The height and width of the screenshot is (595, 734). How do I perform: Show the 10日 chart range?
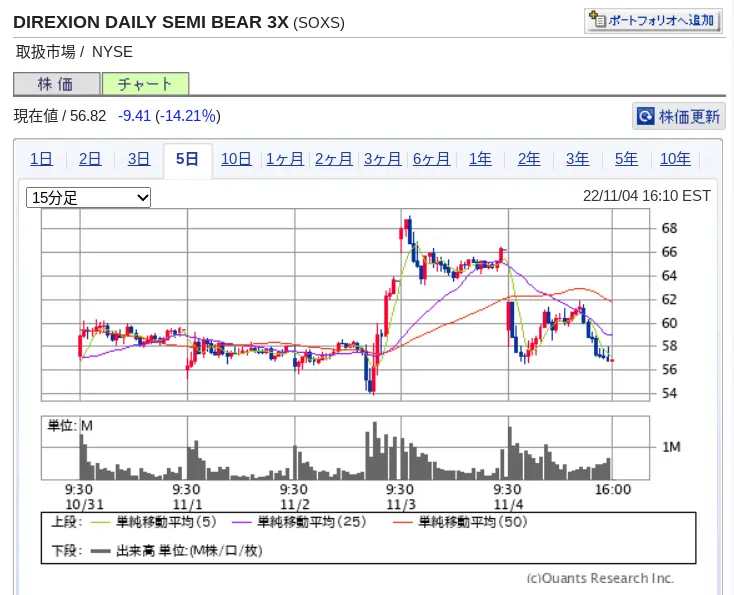click(236, 159)
